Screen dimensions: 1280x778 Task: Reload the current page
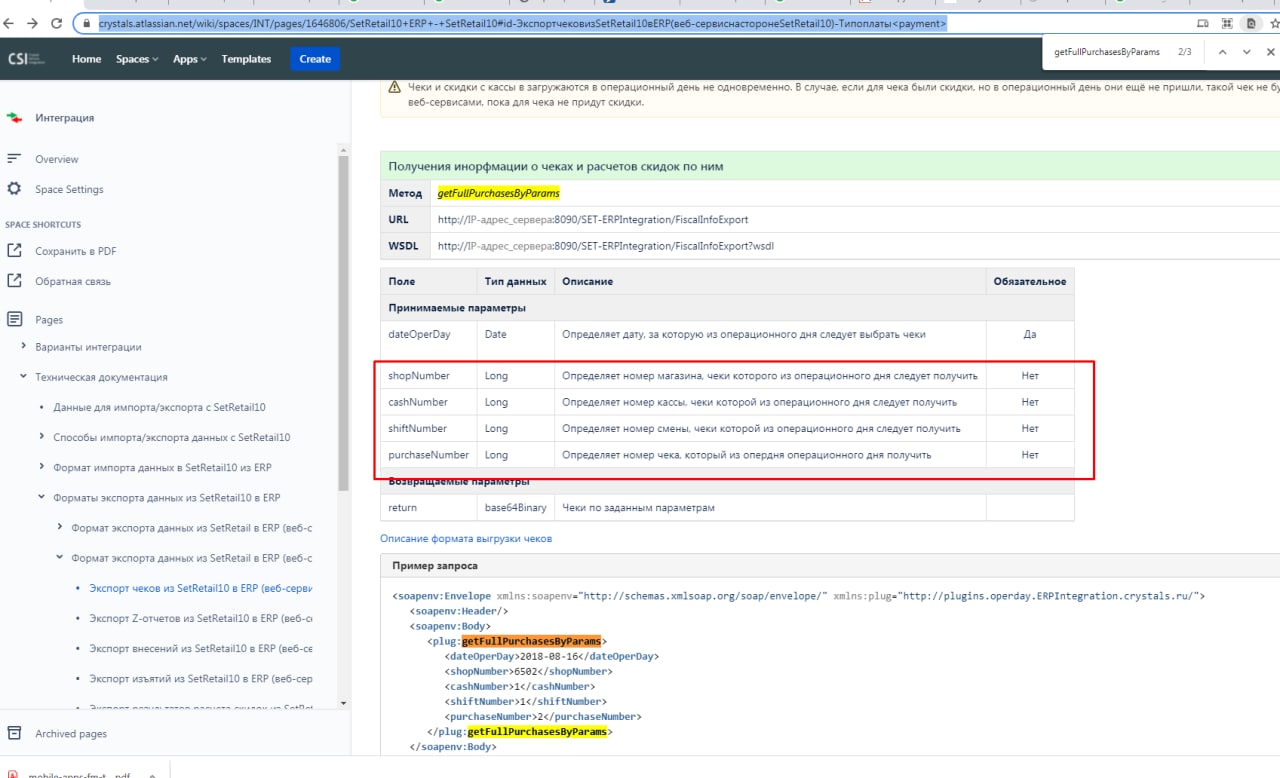(56, 23)
